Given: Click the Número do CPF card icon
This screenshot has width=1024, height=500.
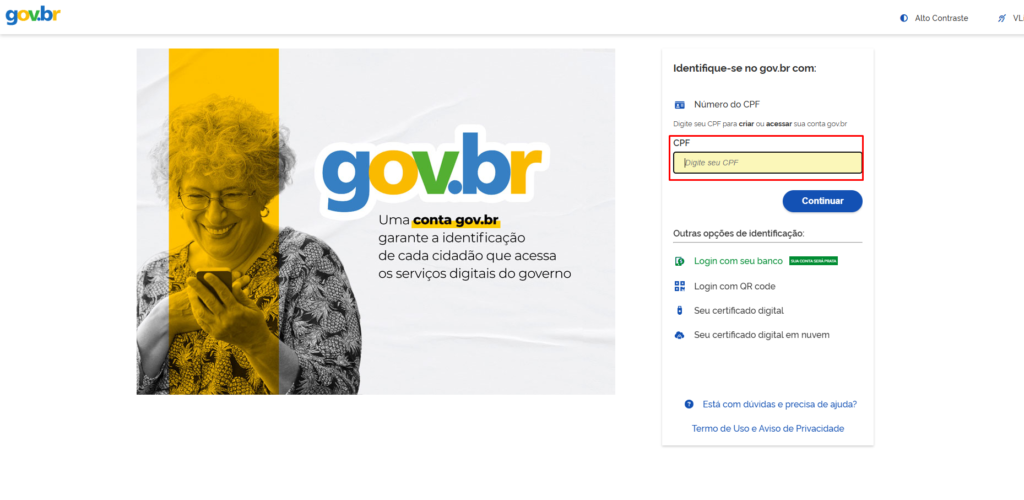Looking at the screenshot, I should 679,104.
